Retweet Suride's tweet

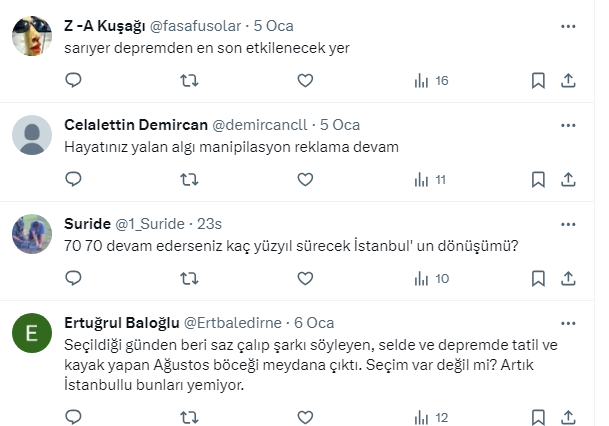click(189, 278)
